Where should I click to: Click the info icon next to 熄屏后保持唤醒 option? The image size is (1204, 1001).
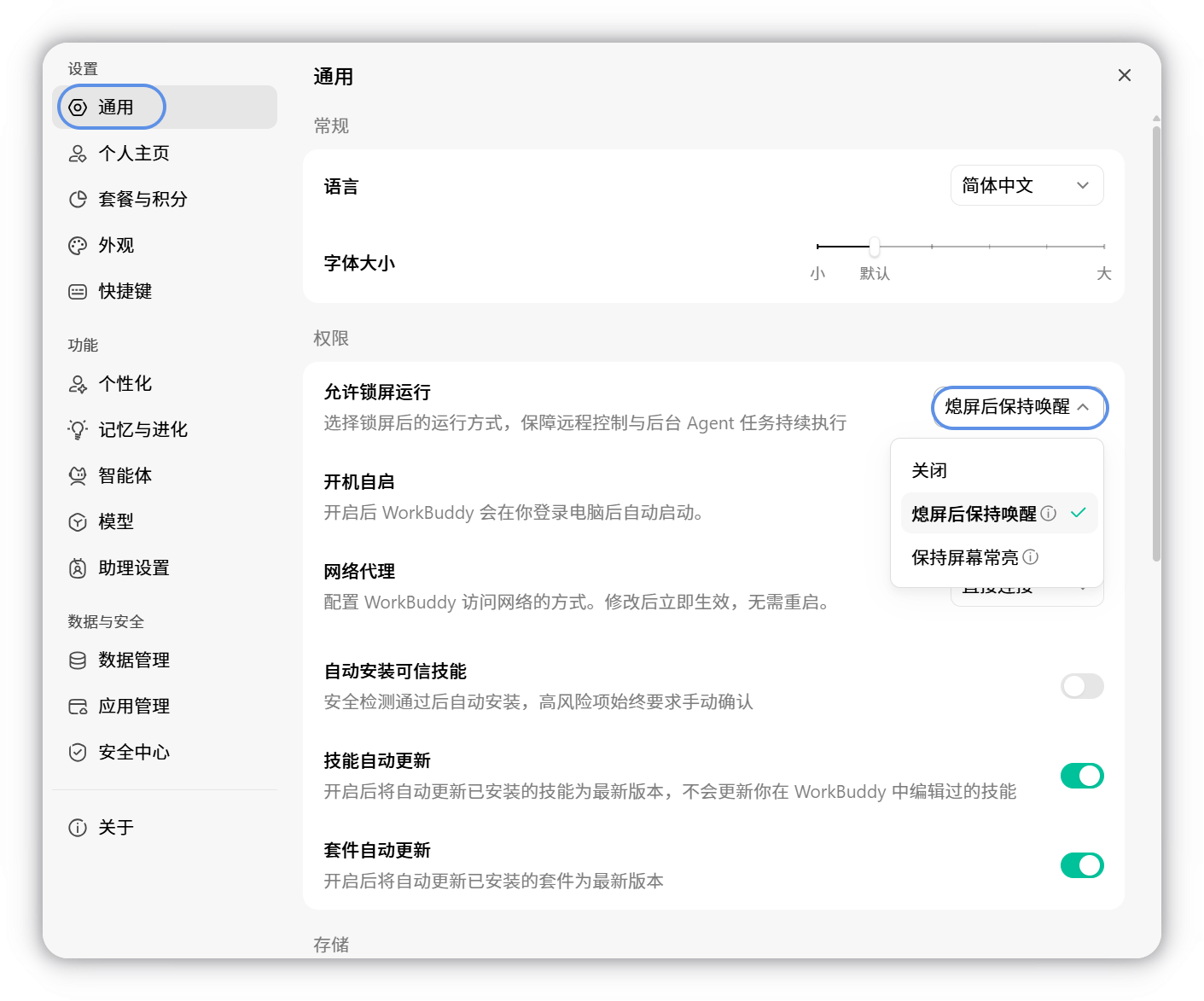(x=1049, y=514)
